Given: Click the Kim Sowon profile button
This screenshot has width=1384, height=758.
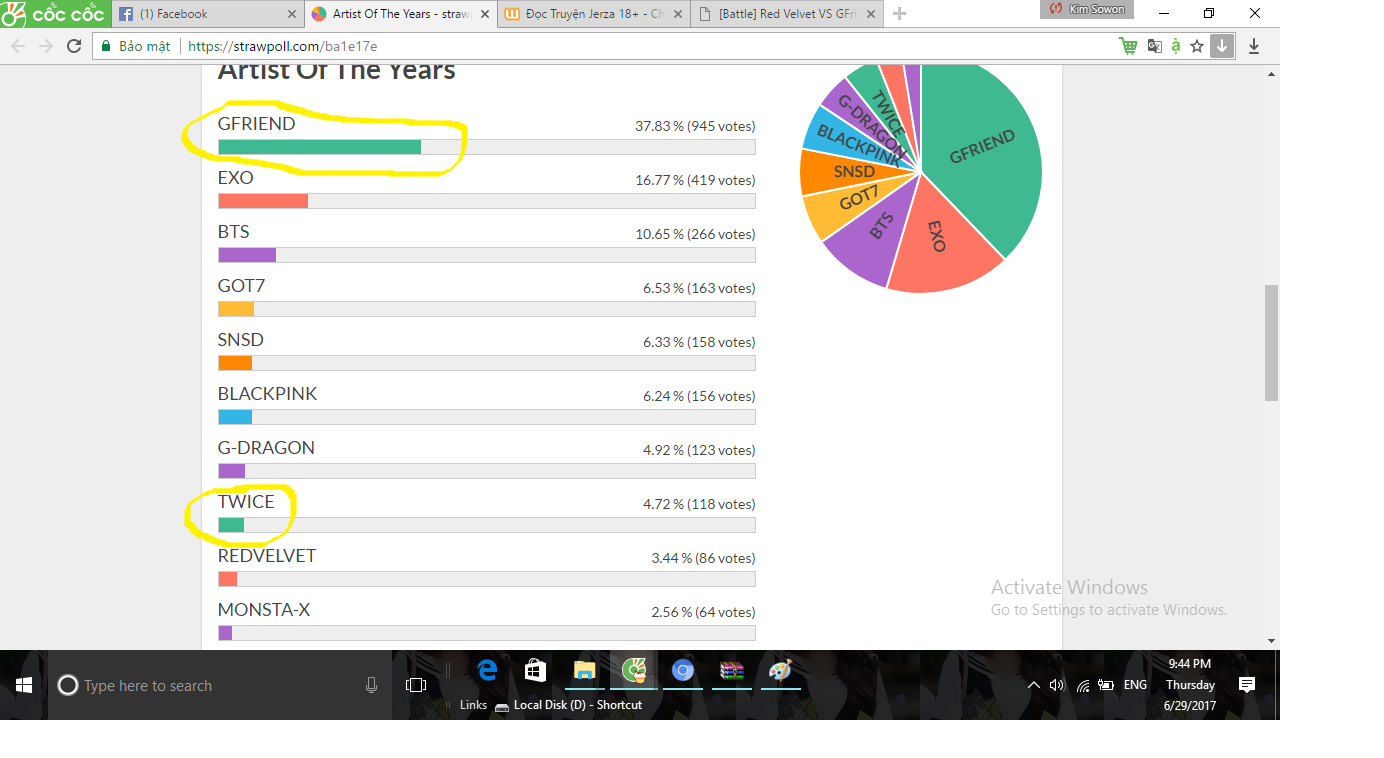Looking at the screenshot, I should pyautogui.click(x=1087, y=9).
